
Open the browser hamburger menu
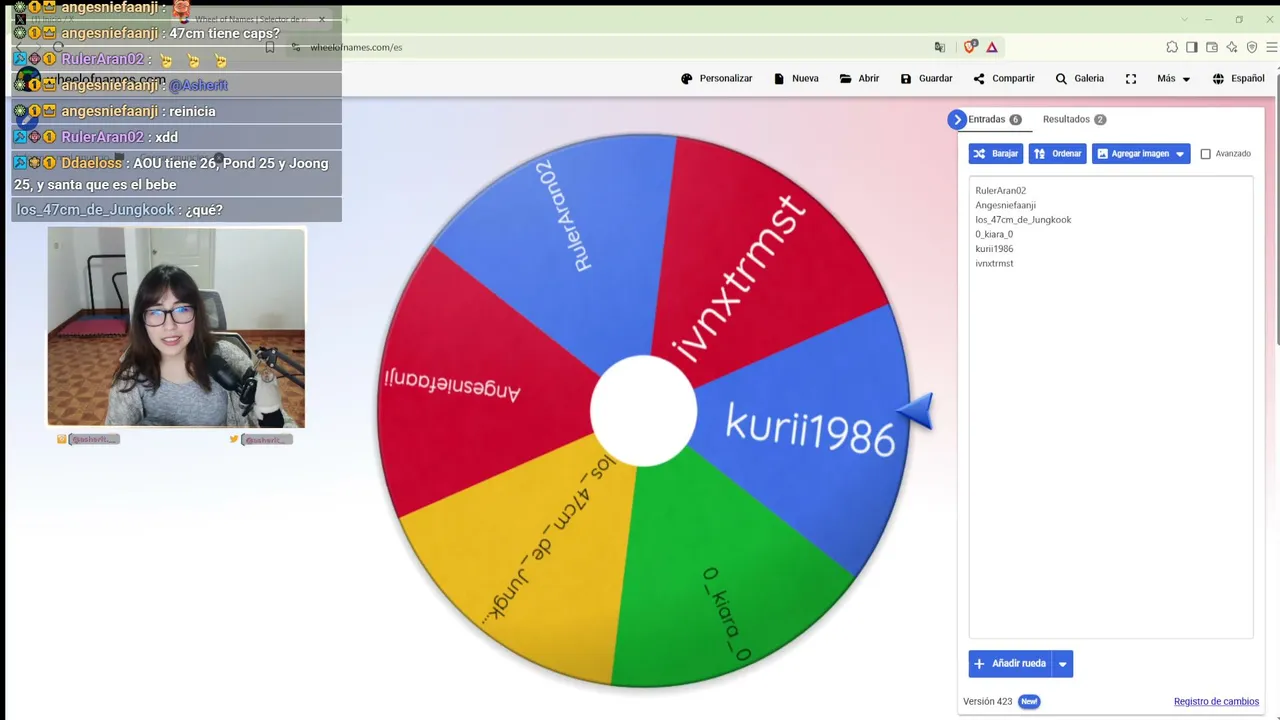click(x=1272, y=47)
